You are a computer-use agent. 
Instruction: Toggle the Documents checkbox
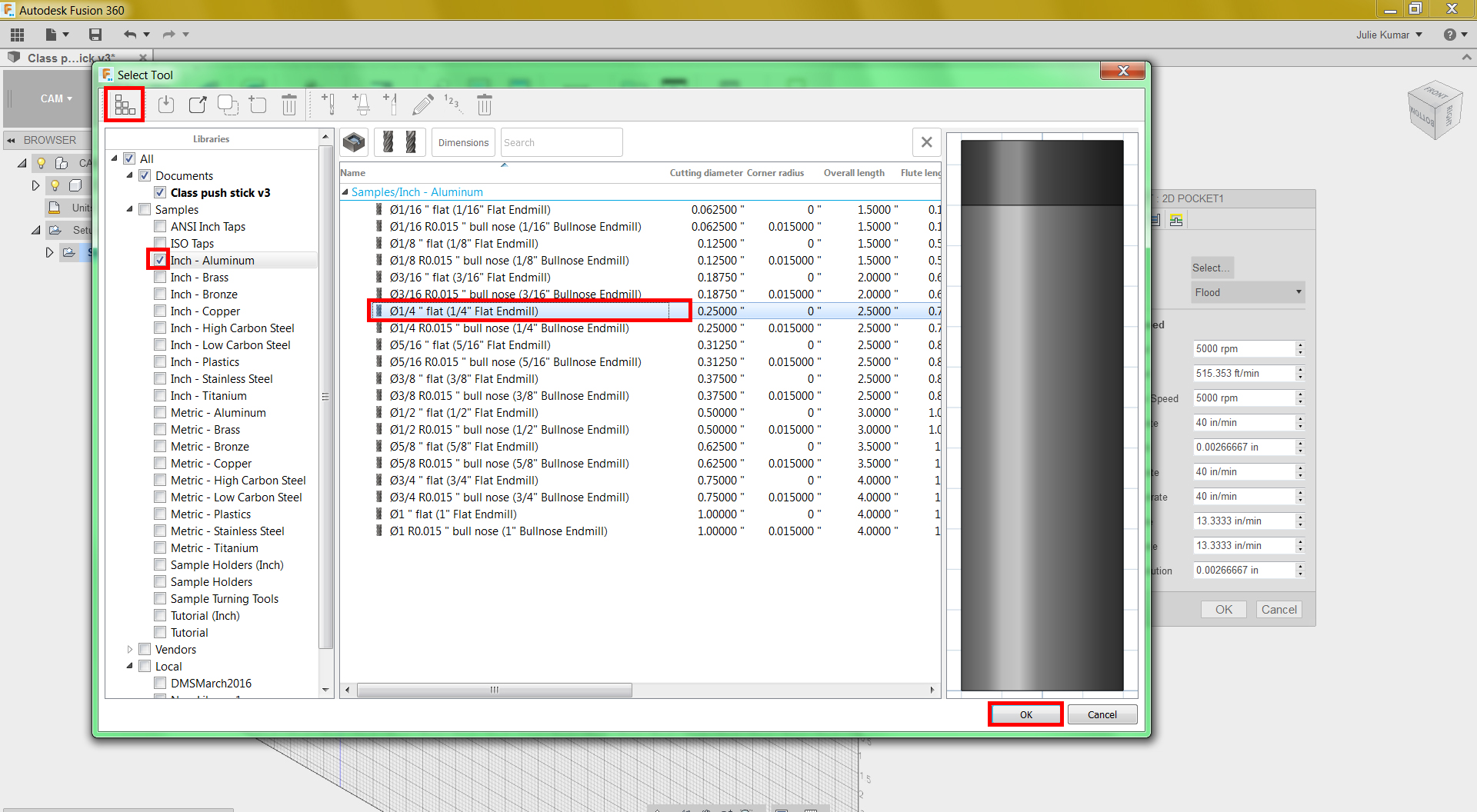click(145, 175)
